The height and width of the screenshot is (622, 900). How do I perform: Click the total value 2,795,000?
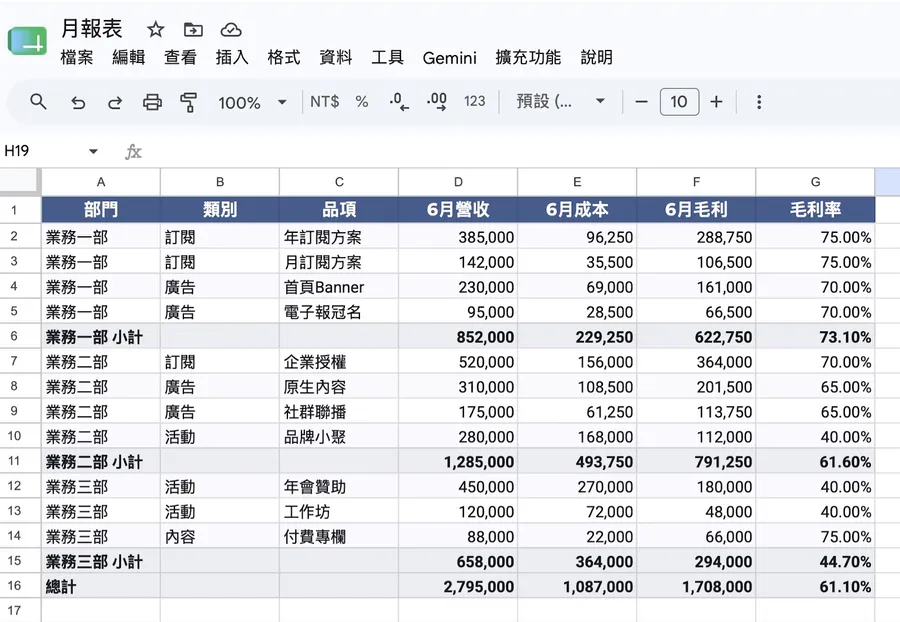click(458, 586)
